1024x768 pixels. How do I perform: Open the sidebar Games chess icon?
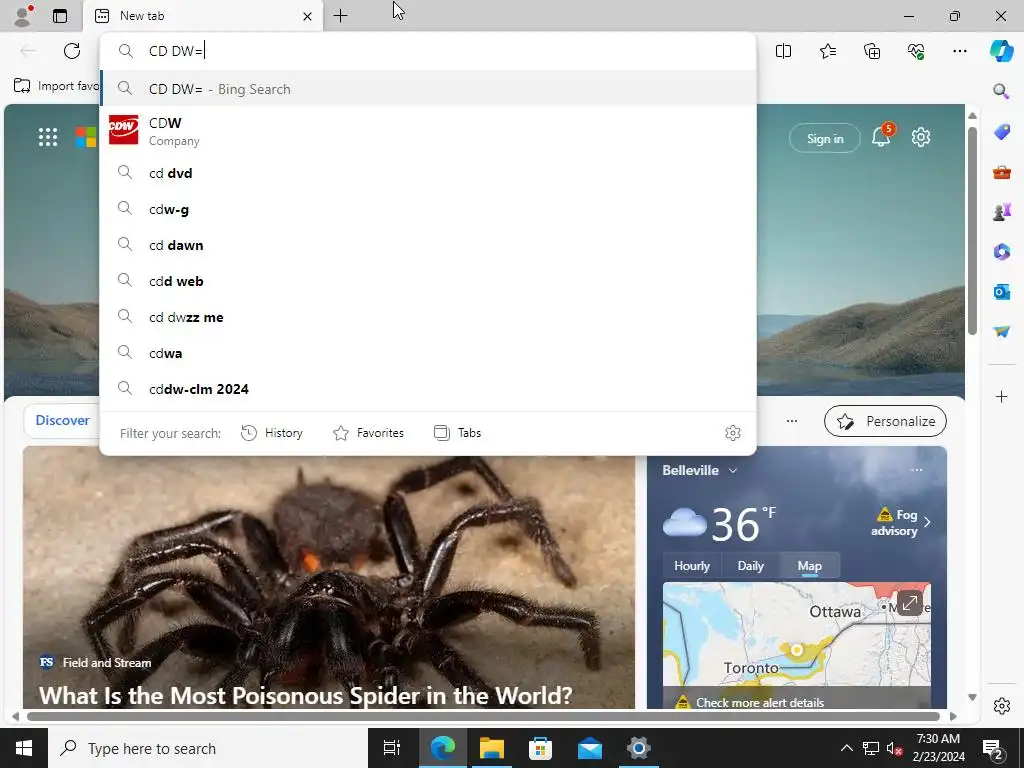1001,212
